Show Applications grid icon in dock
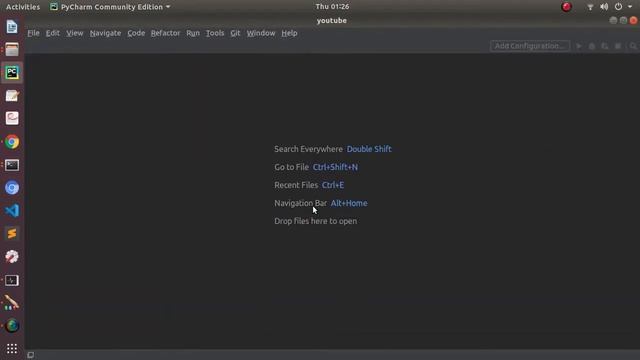This screenshot has height=360, width=640. [x=12, y=349]
